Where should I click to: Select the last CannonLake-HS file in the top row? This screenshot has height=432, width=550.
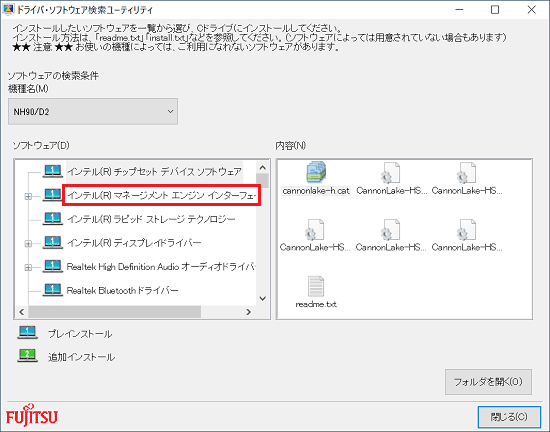[x=467, y=173]
